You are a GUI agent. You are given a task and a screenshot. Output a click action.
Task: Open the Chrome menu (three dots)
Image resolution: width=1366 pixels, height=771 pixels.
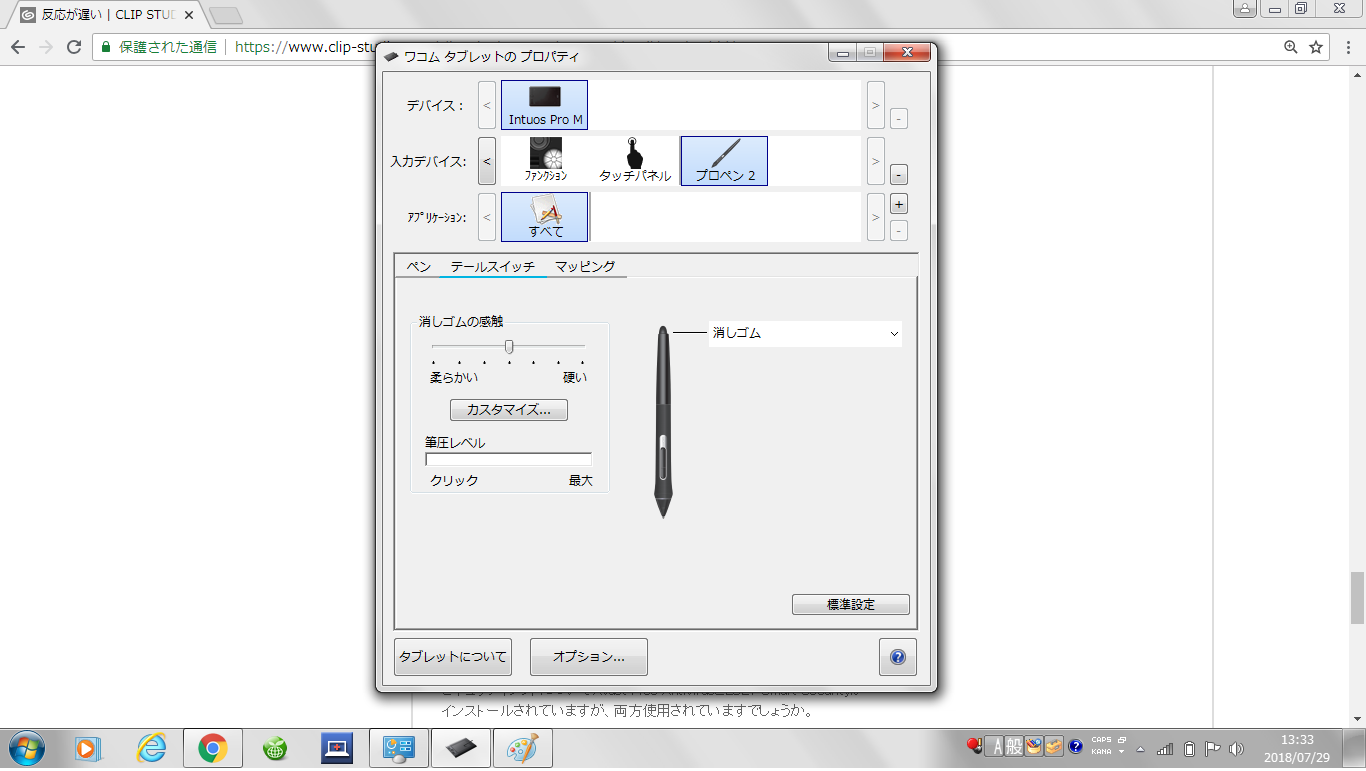(1348, 47)
